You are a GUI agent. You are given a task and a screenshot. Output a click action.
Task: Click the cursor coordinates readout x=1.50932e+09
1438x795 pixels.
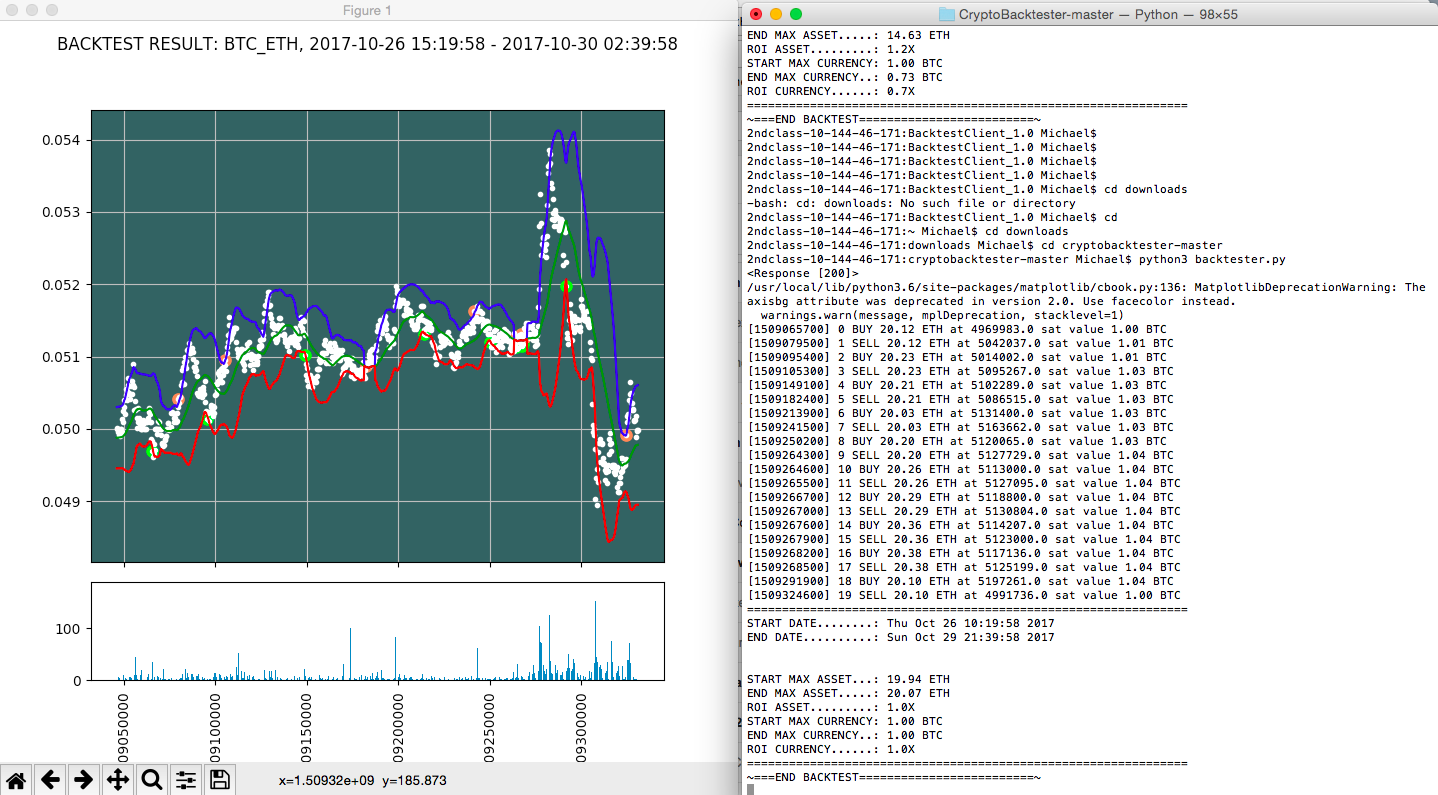coord(362,780)
